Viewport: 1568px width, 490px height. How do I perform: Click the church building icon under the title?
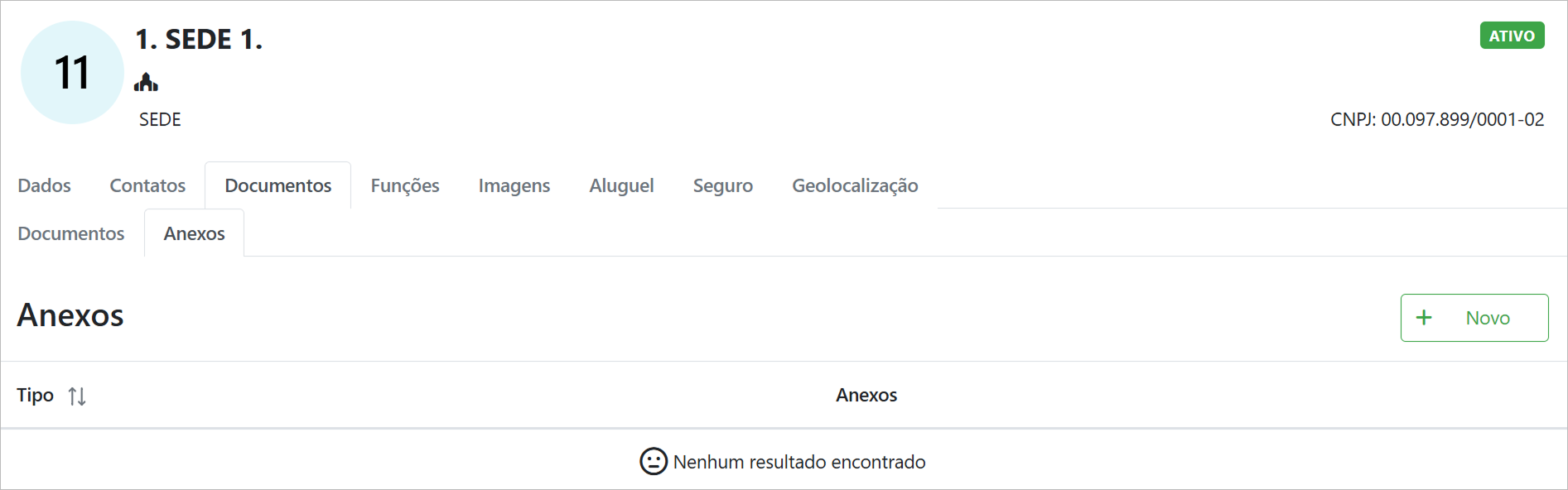(146, 82)
